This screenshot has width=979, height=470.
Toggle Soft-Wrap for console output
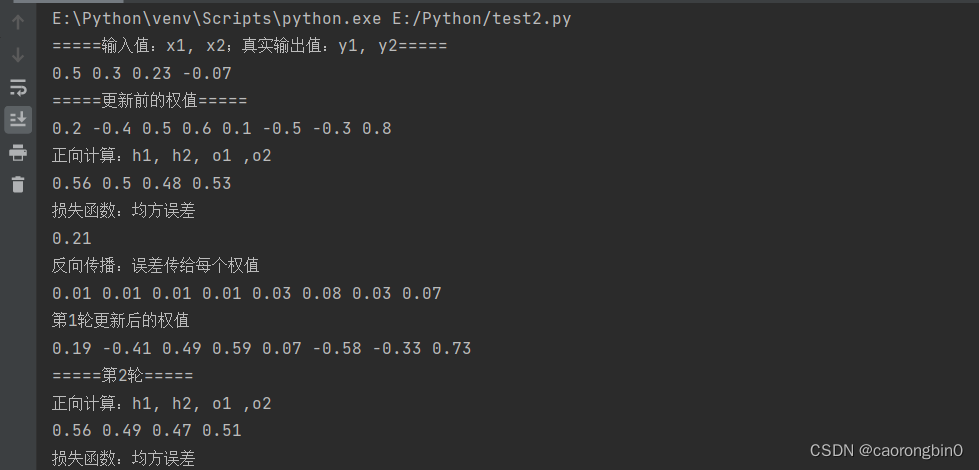pyautogui.click(x=18, y=87)
